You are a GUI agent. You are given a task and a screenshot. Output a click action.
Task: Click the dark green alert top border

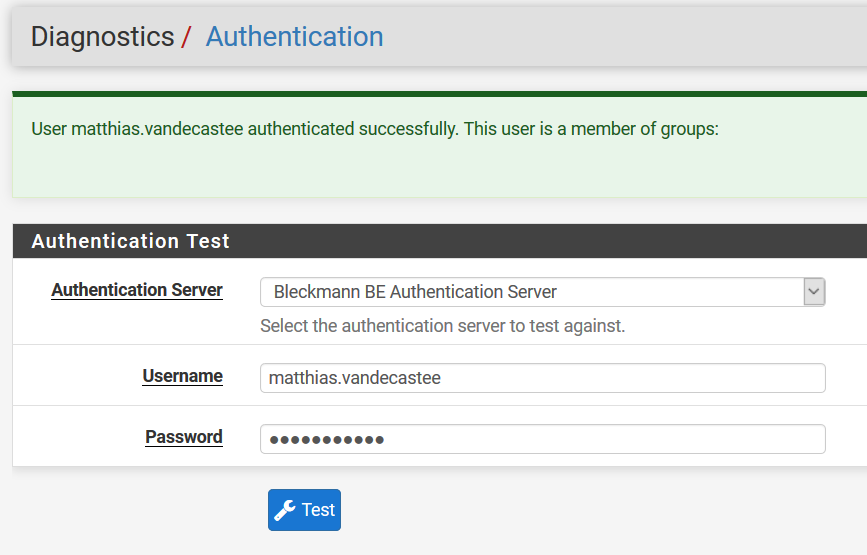tap(439, 94)
